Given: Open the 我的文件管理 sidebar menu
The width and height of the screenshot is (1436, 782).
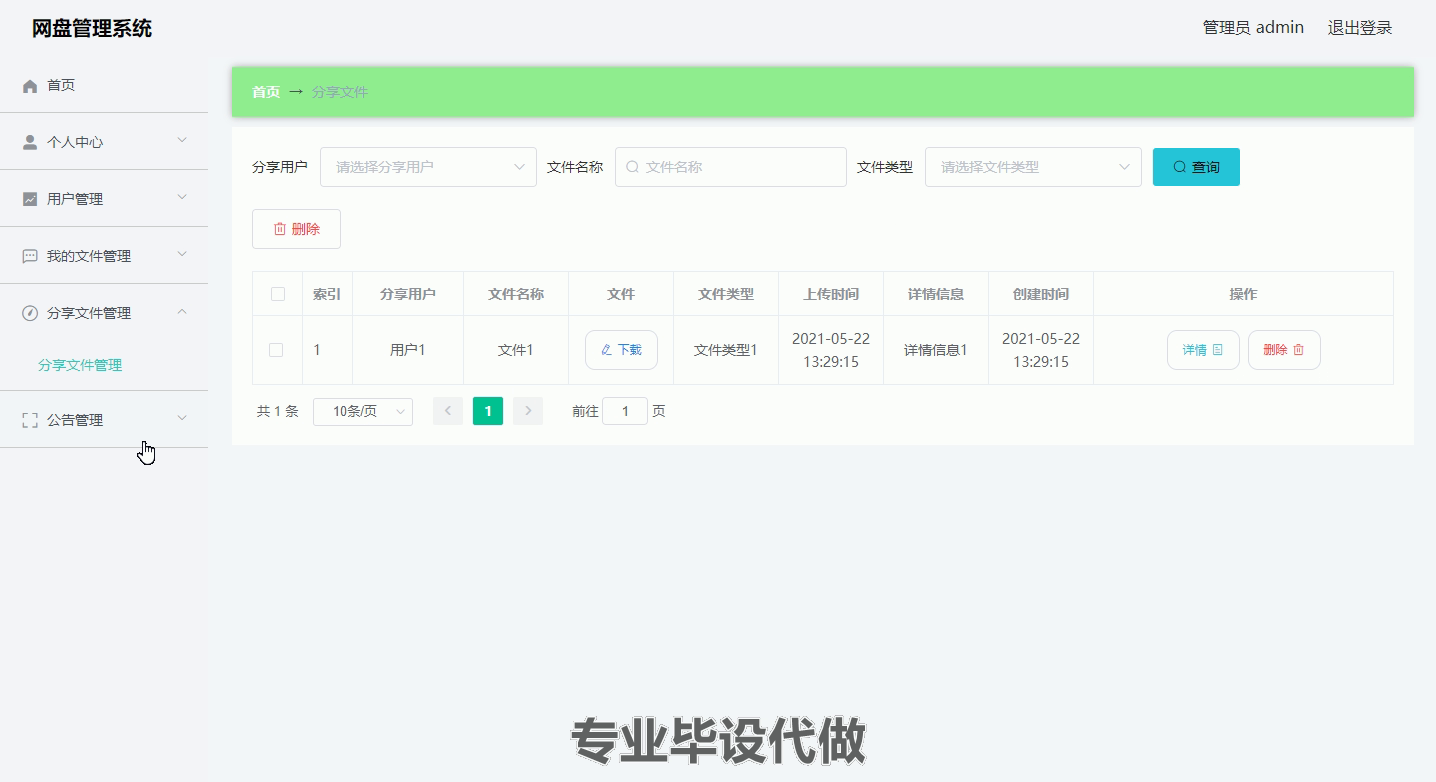Looking at the screenshot, I should click(104, 256).
